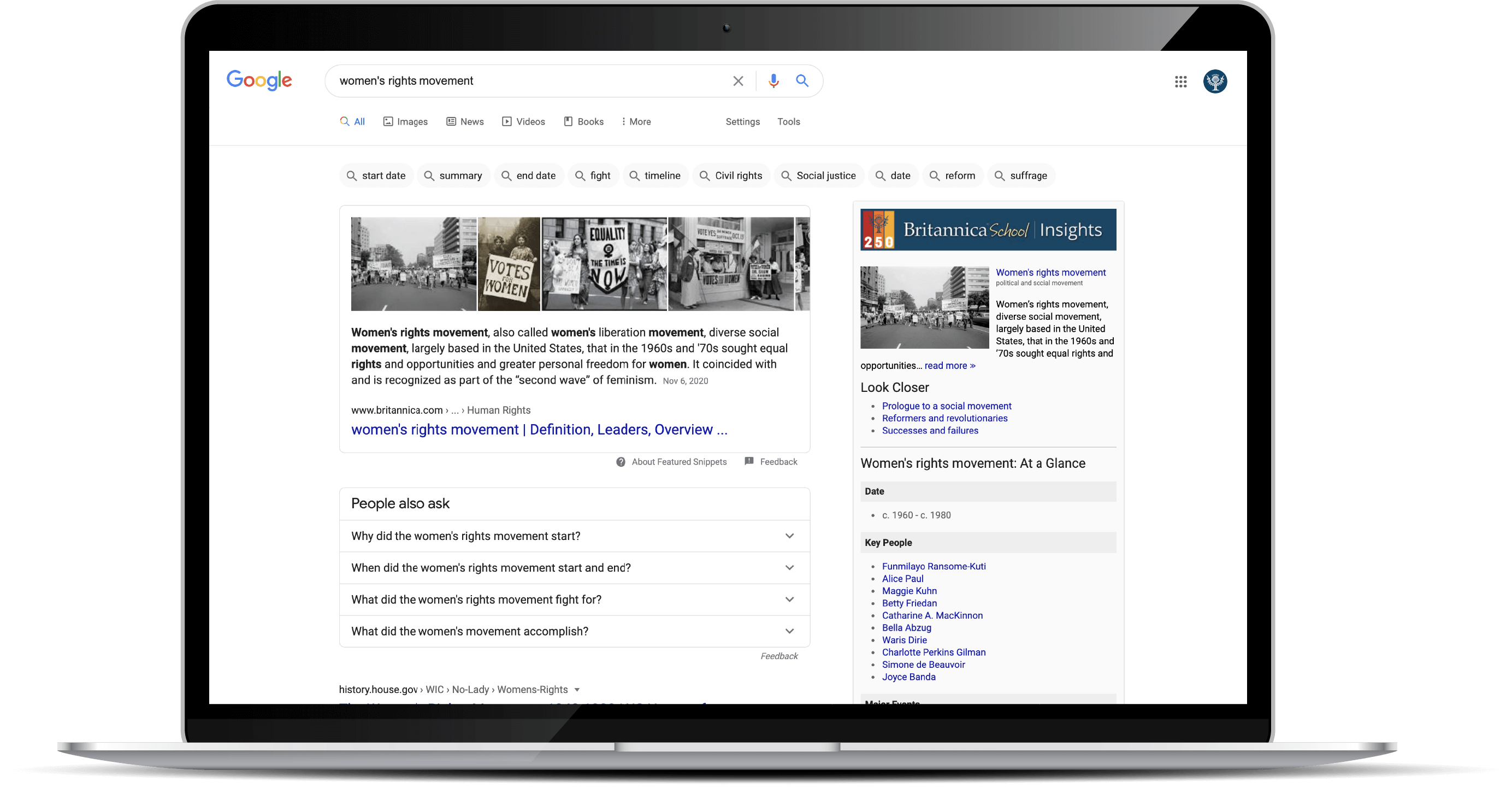Select the 'fight' suggestion chip
Screen dimensions: 1512x793
(593, 175)
